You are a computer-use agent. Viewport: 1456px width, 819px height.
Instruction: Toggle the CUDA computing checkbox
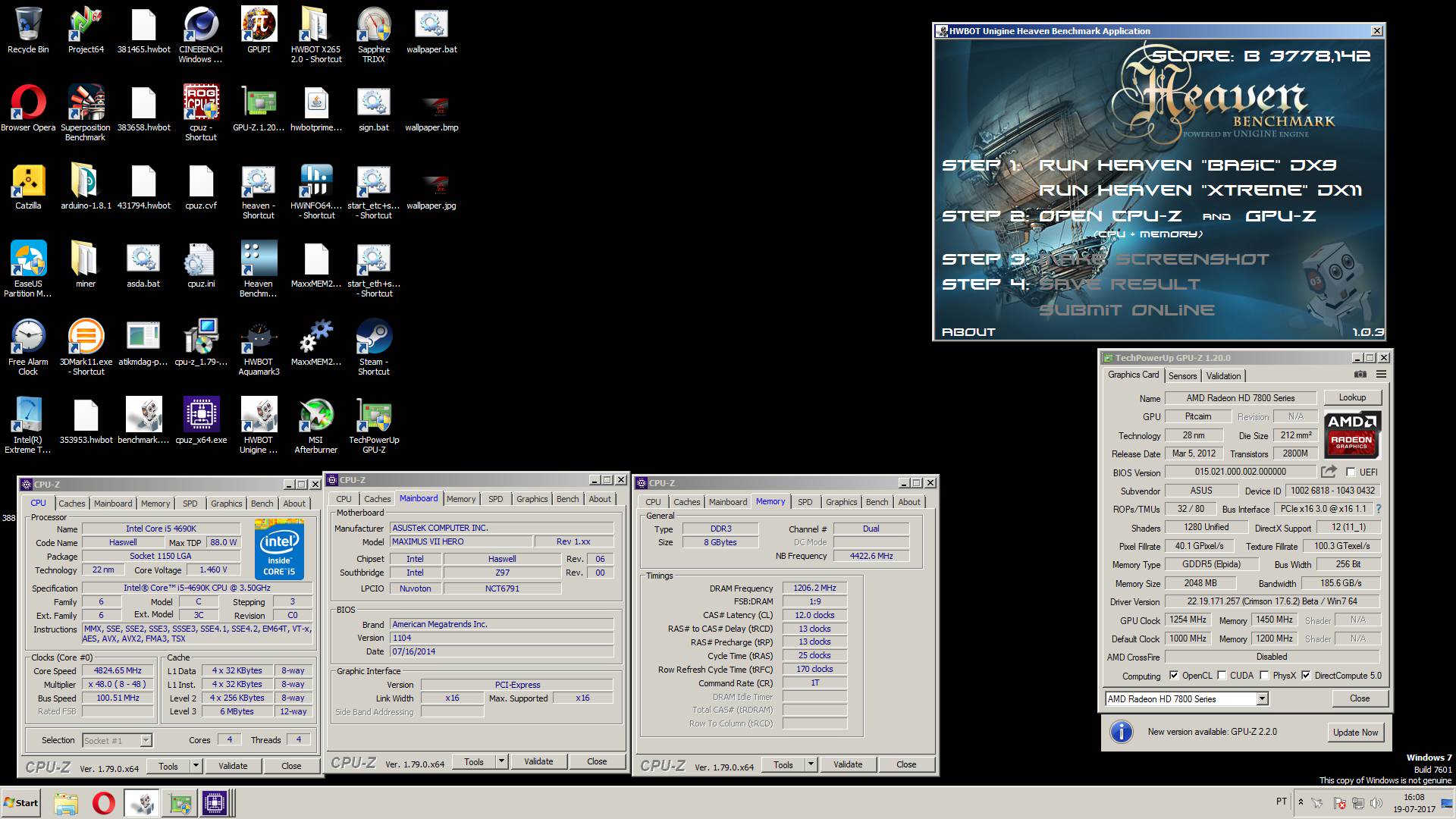[x=1222, y=676]
